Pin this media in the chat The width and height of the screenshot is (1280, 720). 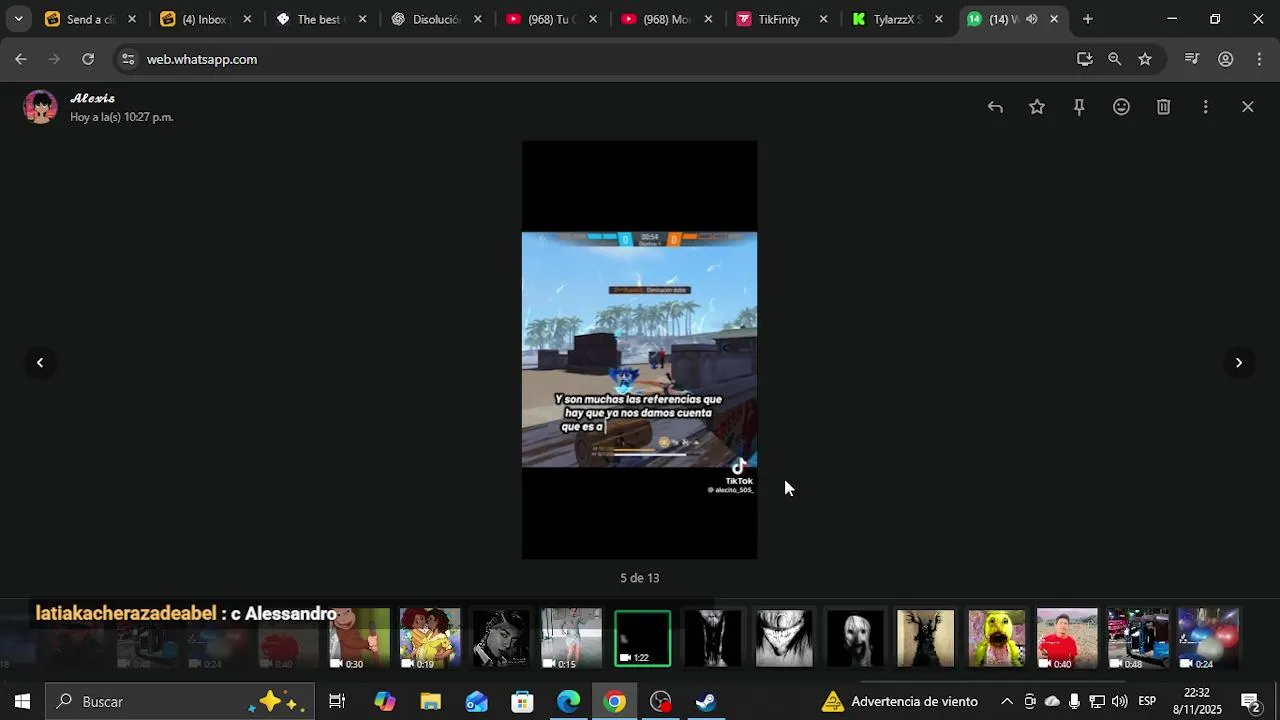coord(1079,107)
